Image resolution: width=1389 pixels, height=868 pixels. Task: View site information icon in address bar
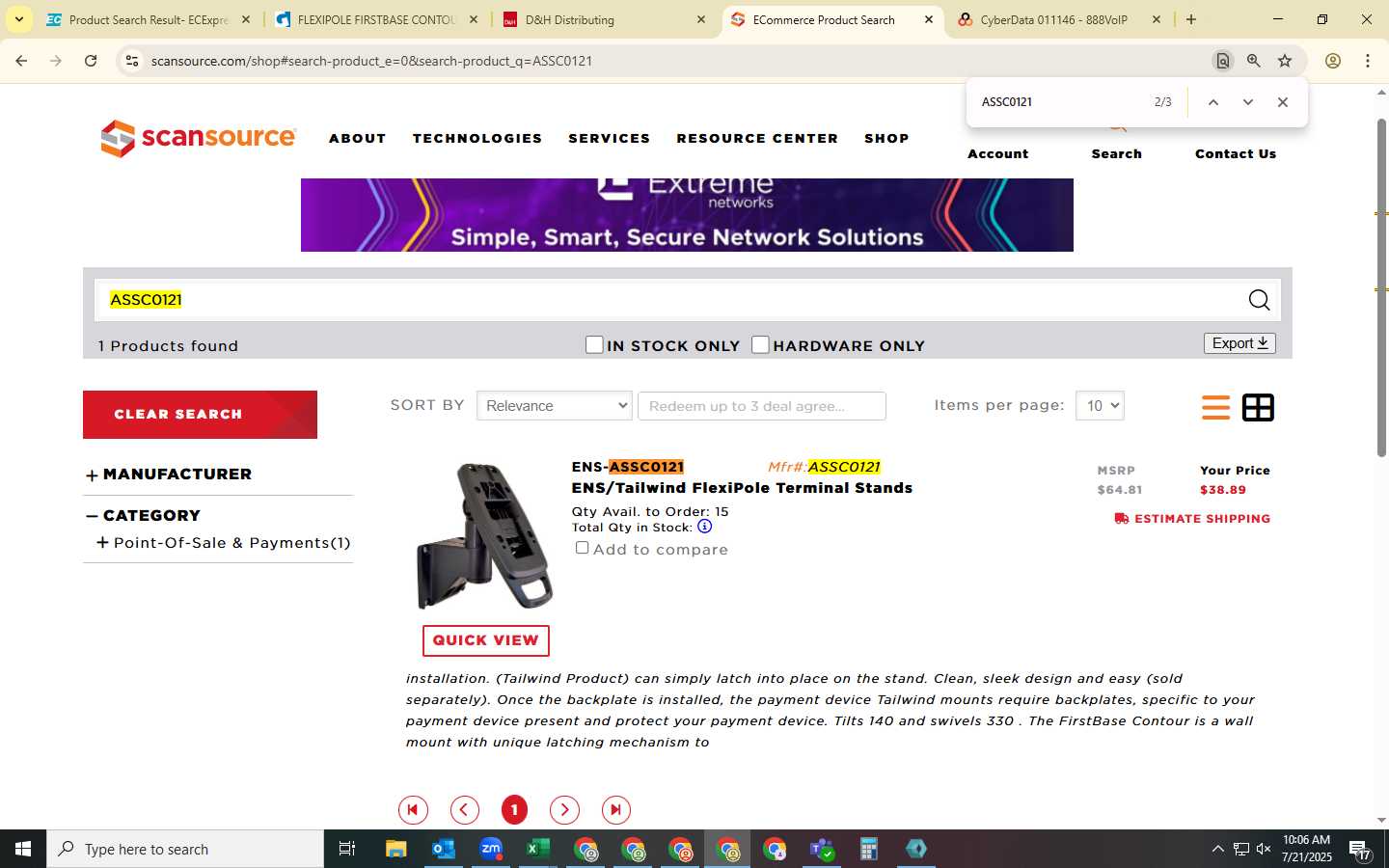[x=132, y=61]
